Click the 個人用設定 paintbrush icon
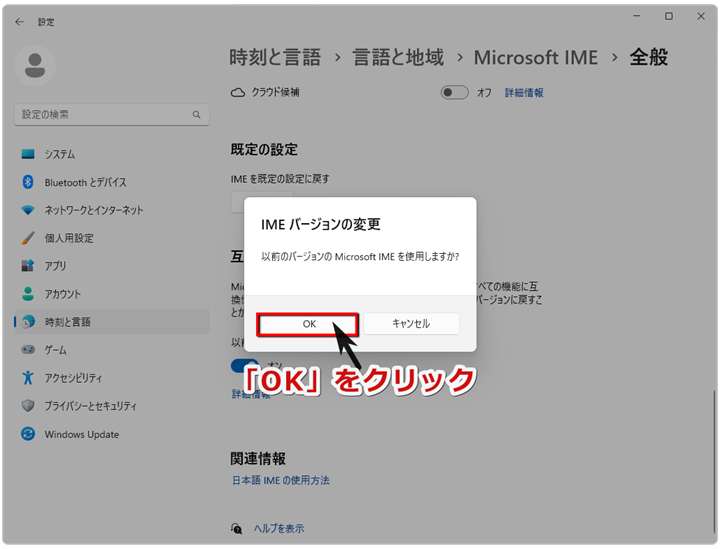This screenshot has width=720, height=549. 28,238
